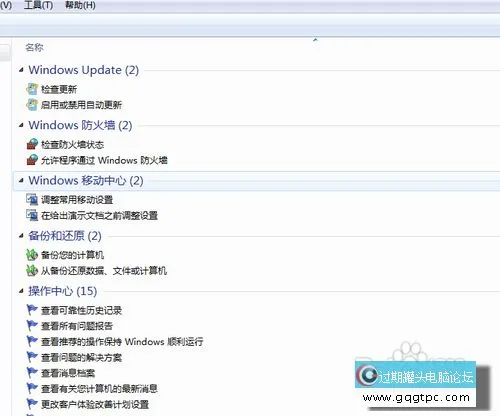The height and width of the screenshot is (416, 500).
Task: Click the sort arrow above the list
Action: 315,40
